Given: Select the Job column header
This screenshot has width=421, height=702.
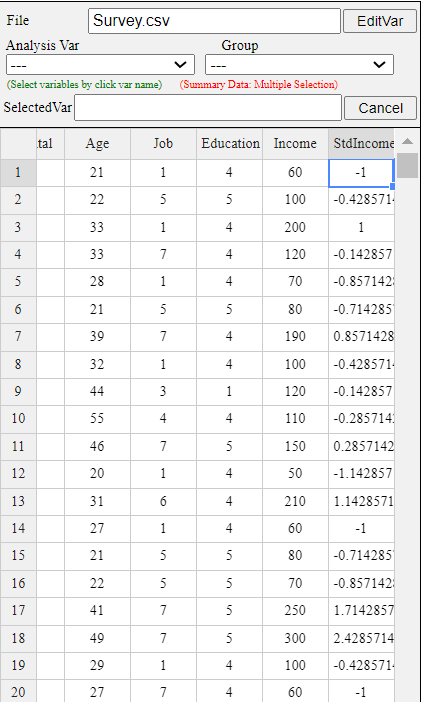Looking at the screenshot, I should tap(163, 144).
